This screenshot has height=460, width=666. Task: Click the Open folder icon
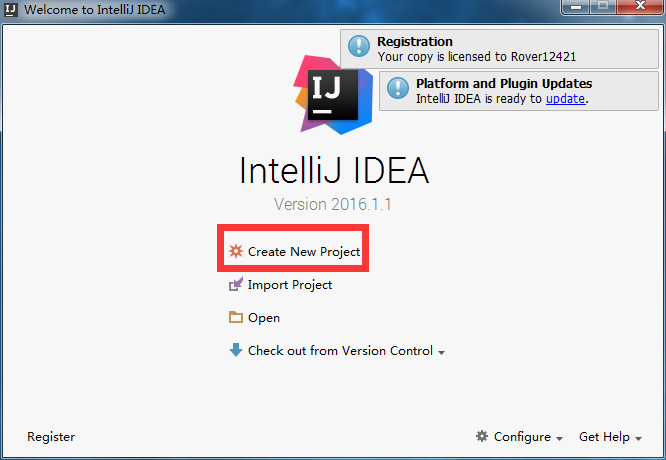click(x=236, y=317)
